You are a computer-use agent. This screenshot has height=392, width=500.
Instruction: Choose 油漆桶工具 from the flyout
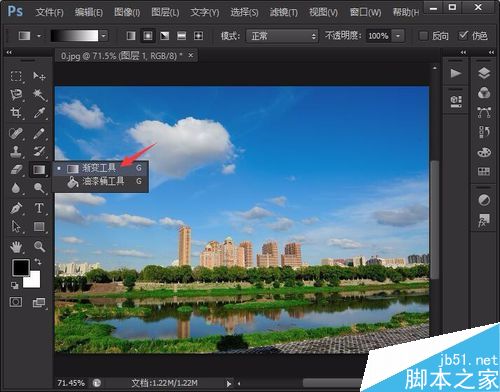click(101, 182)
